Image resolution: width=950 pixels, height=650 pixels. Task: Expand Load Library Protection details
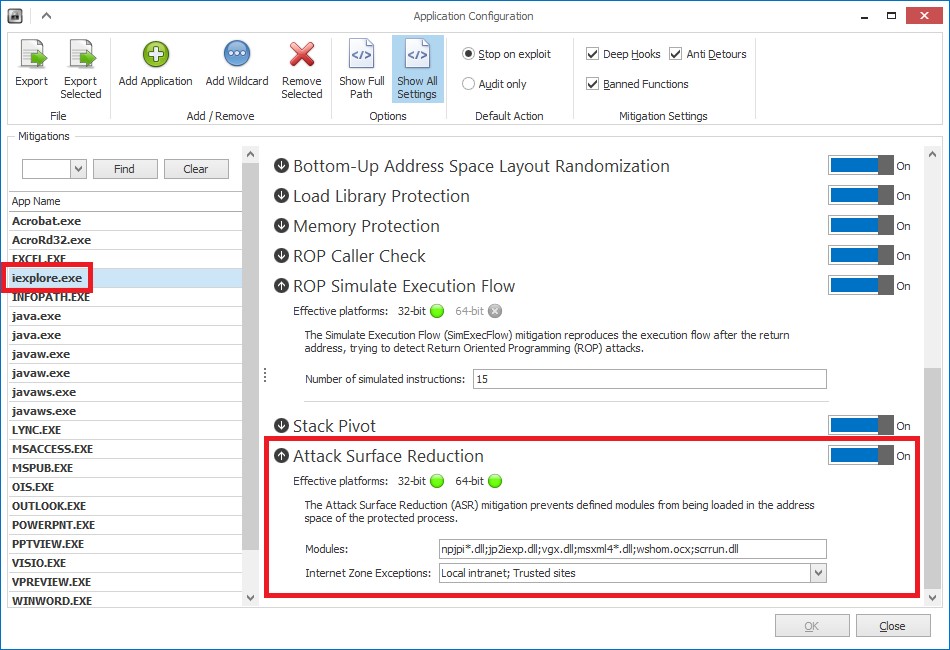281,196
